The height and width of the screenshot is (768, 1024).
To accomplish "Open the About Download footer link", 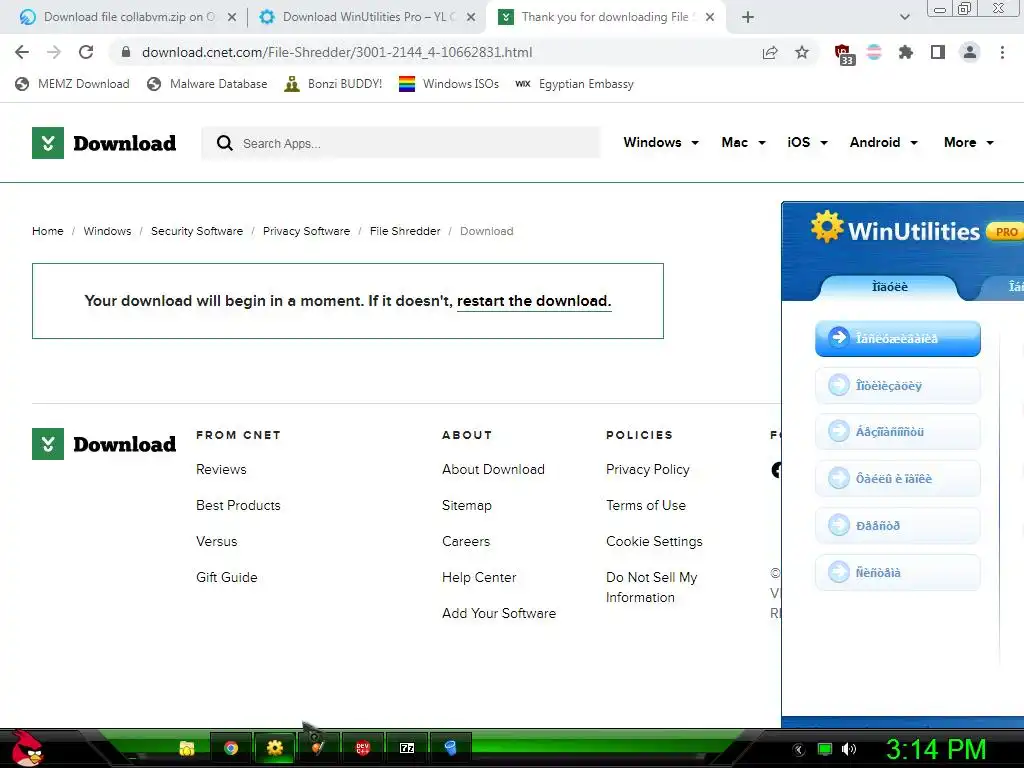I will [493, 470].
